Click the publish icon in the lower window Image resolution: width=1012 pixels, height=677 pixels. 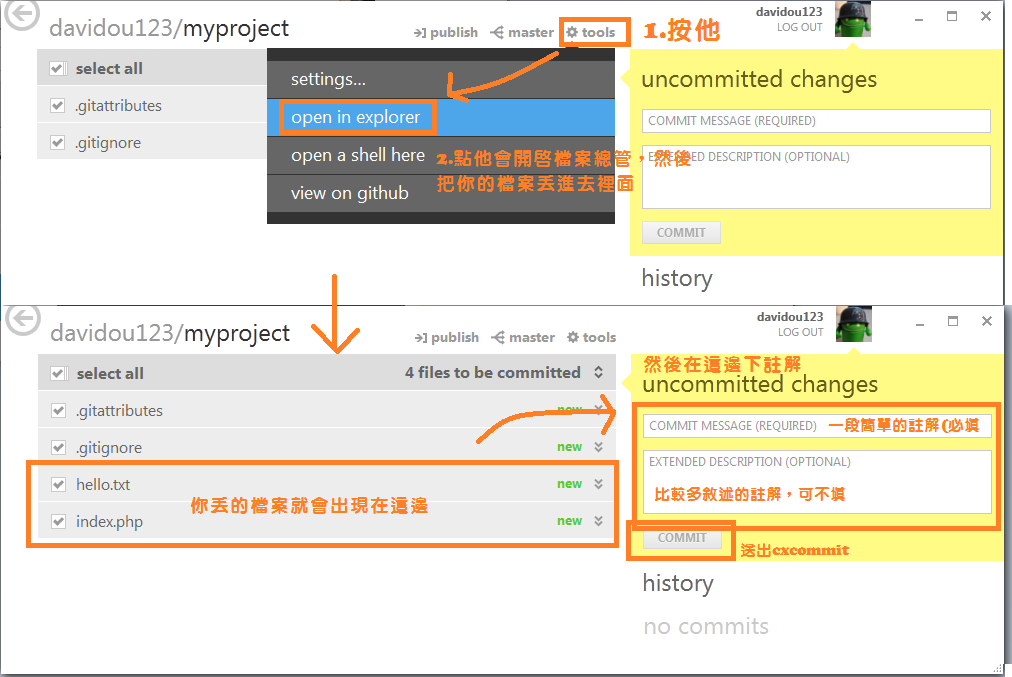click(420, 338)
